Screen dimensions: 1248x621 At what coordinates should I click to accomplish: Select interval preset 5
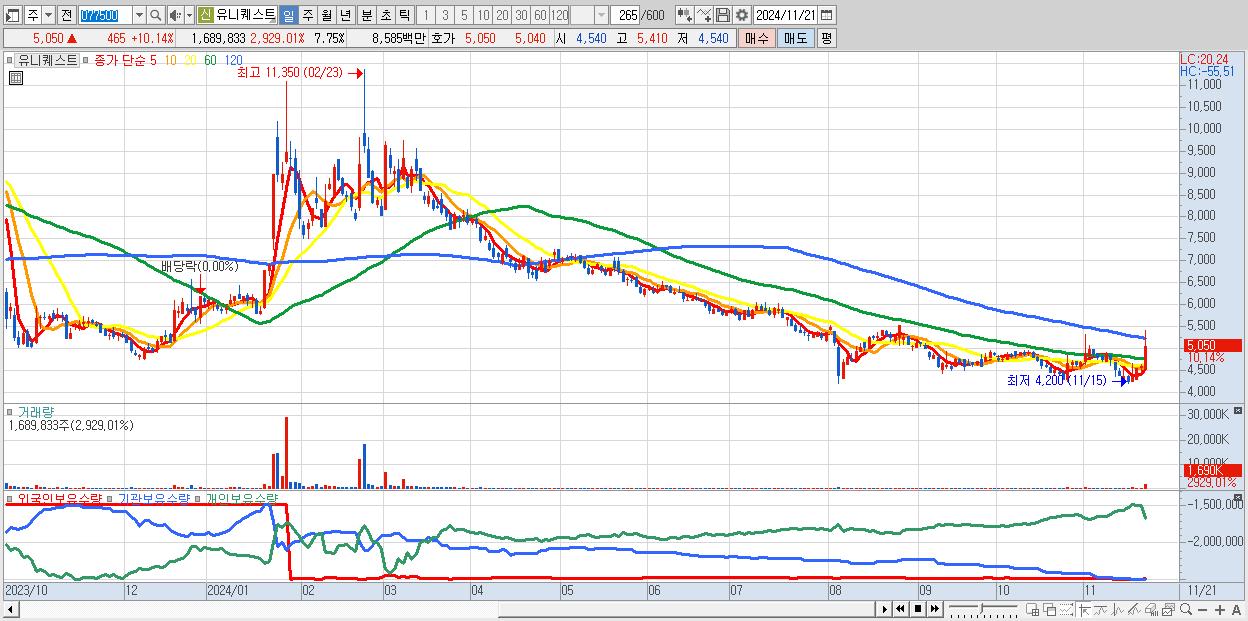coord(464,15)
